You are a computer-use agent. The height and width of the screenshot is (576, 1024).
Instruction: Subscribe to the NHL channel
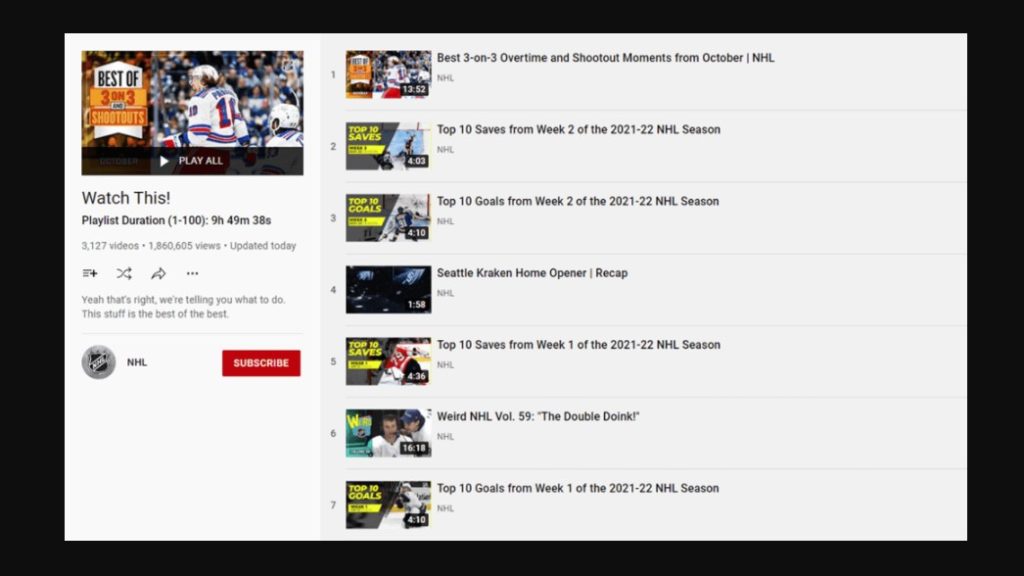coord(261,363)
